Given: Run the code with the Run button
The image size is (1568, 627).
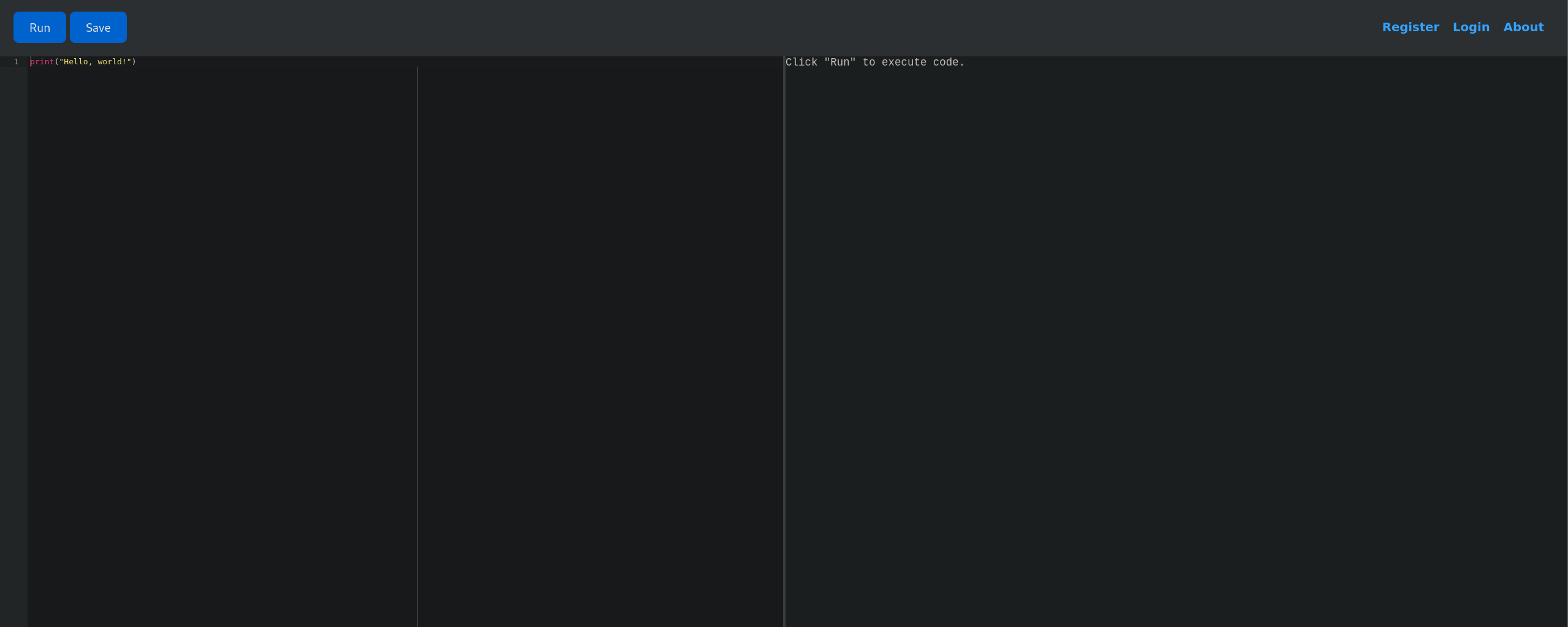Looking at the screenshot, I should click(40, 28).
